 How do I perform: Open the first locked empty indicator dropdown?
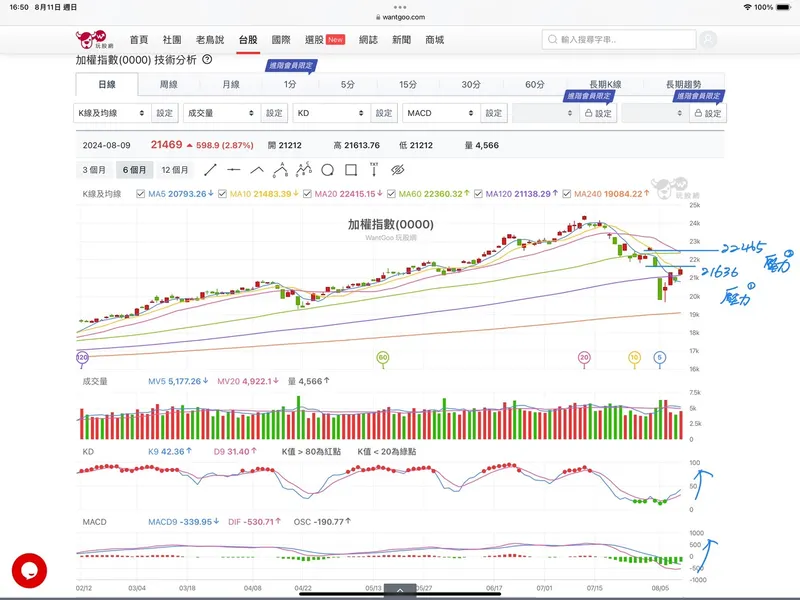coord(545,113)
